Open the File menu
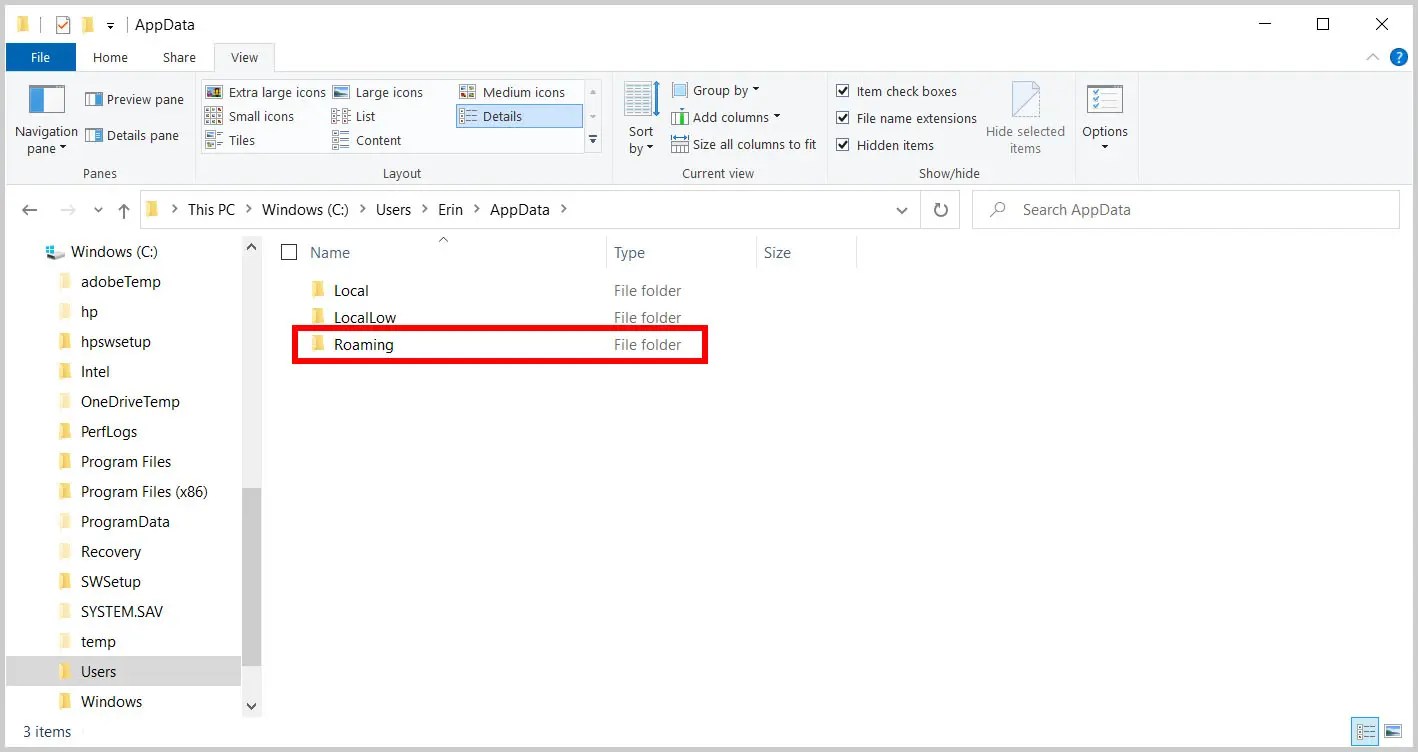The width and height of the screenshot is (1418, 752). point(39,57)
